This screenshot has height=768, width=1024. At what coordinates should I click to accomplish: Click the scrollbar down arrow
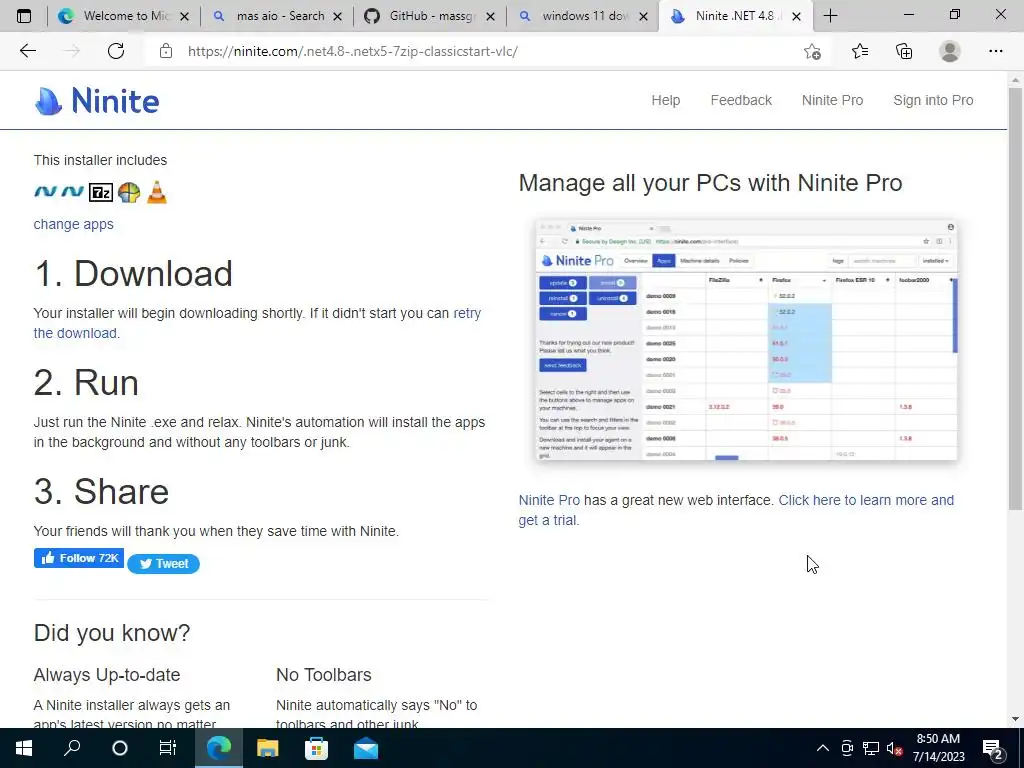(1015, 719)
